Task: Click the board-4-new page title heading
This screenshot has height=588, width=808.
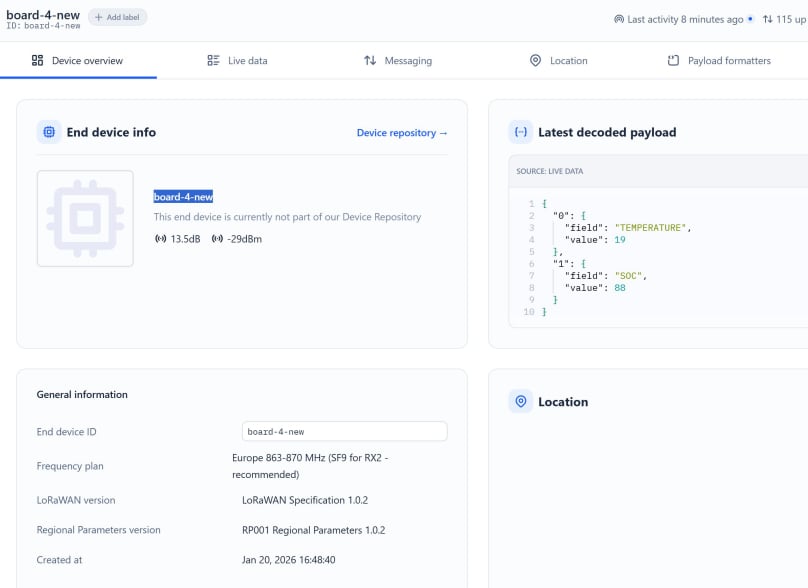Action: [42, 15]
